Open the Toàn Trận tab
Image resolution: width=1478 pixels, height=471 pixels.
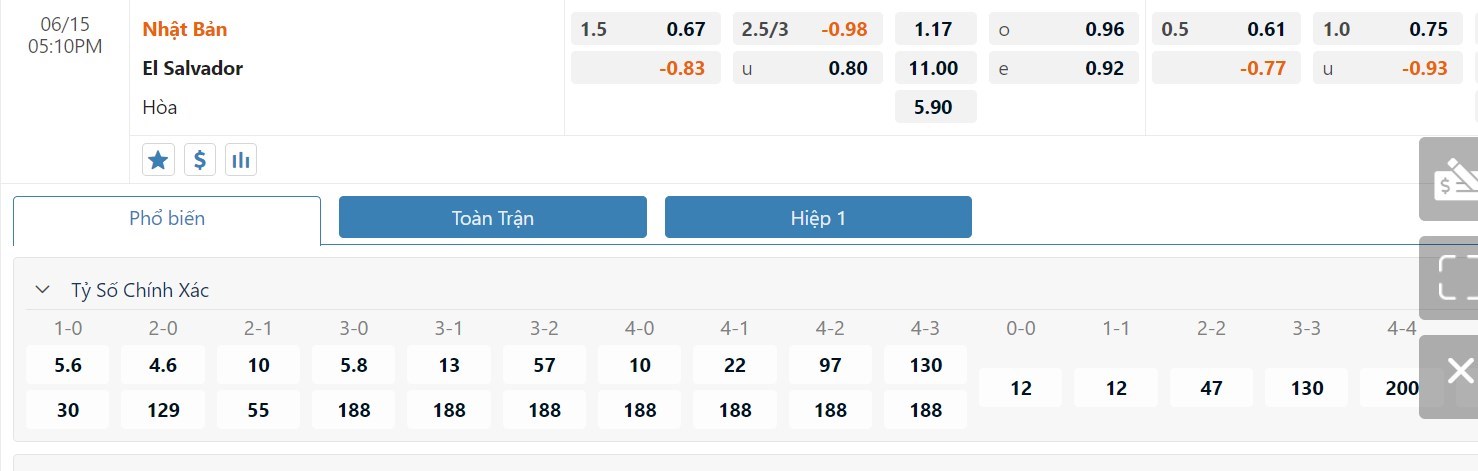point(492,218)
